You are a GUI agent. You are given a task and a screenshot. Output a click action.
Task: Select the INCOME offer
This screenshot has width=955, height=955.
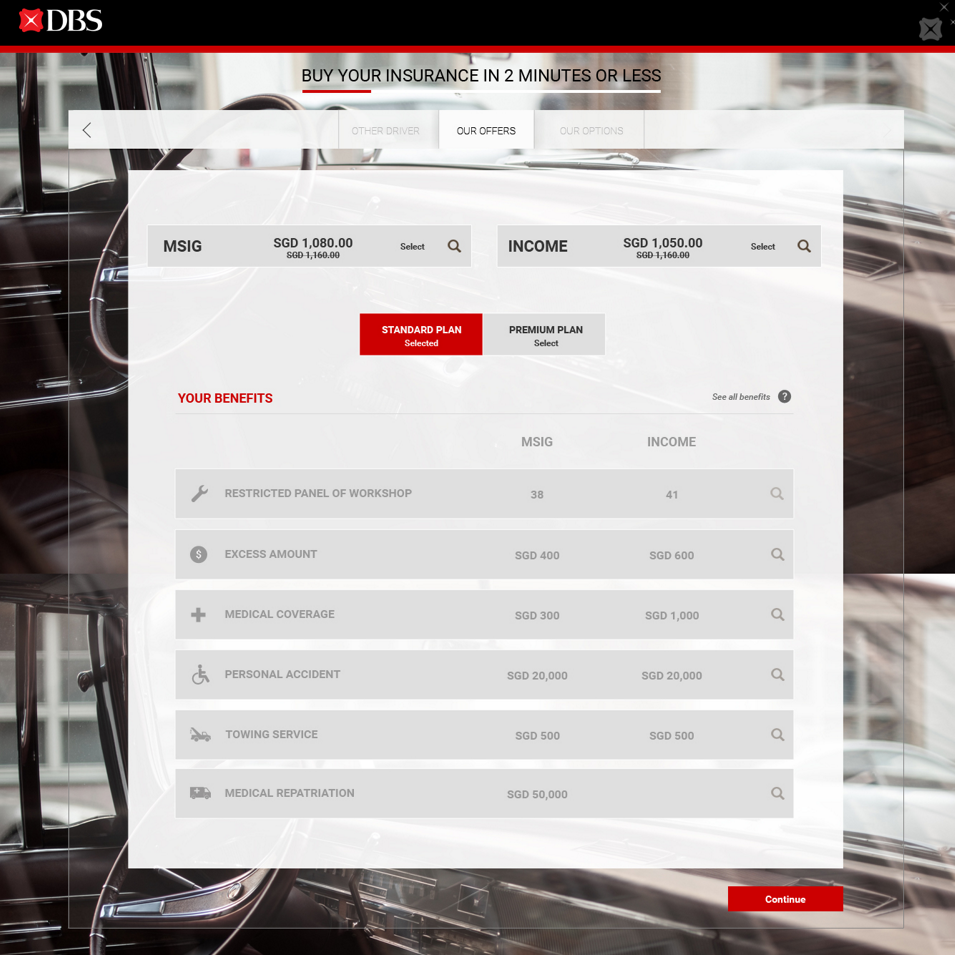tap(763, 247)
